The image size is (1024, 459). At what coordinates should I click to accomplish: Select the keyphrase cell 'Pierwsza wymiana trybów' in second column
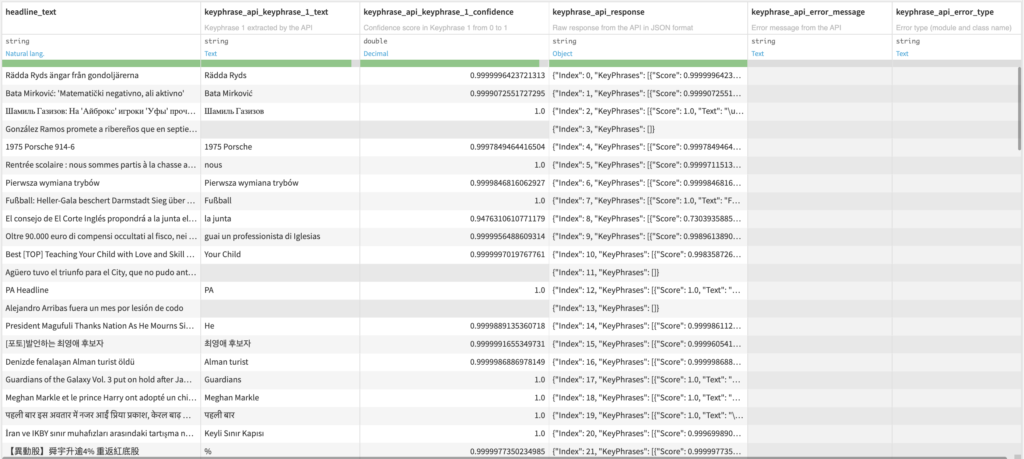(280, 183)
